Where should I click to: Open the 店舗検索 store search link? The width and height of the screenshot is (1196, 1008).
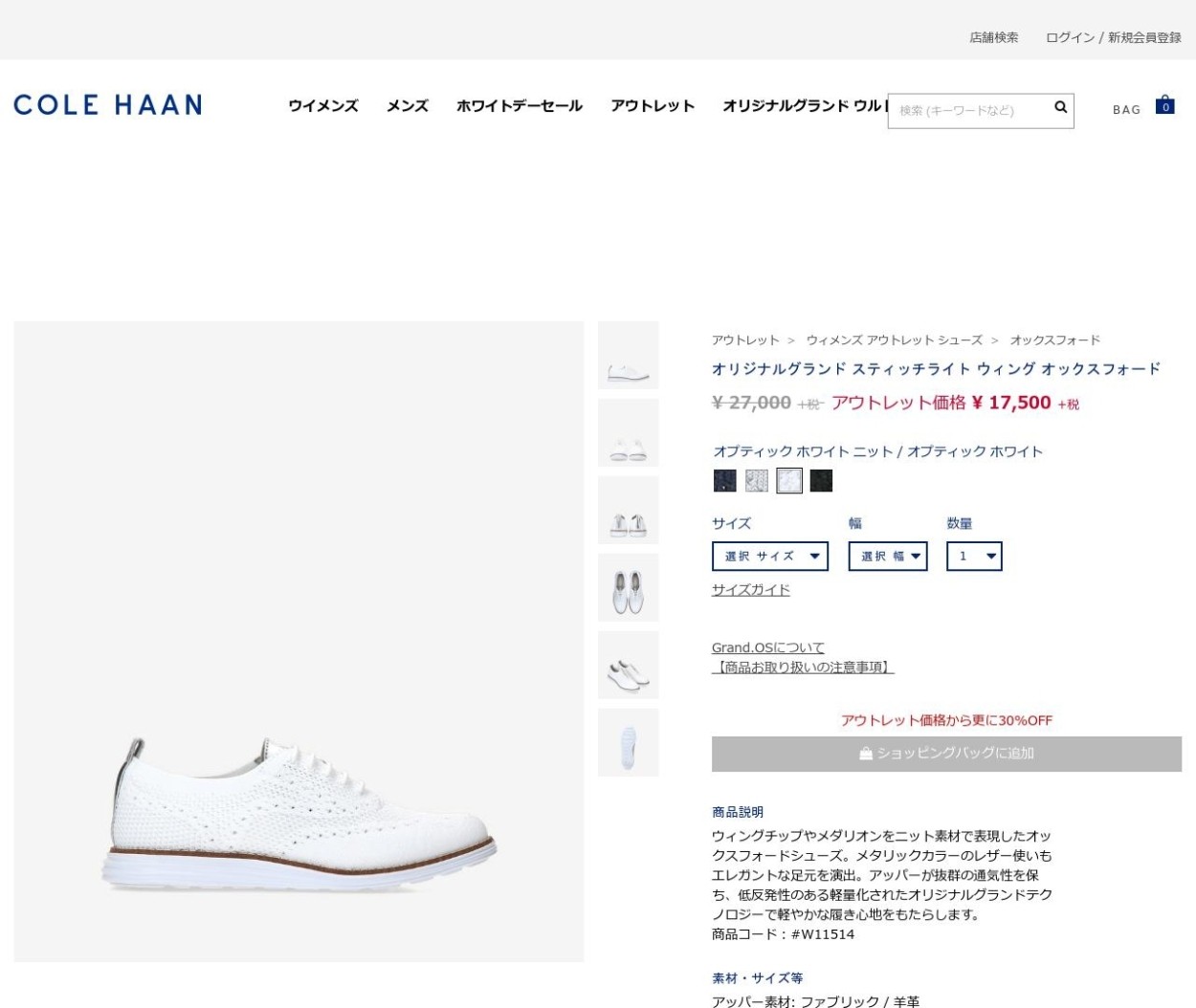pyautogui.click(x=994, y=37)
